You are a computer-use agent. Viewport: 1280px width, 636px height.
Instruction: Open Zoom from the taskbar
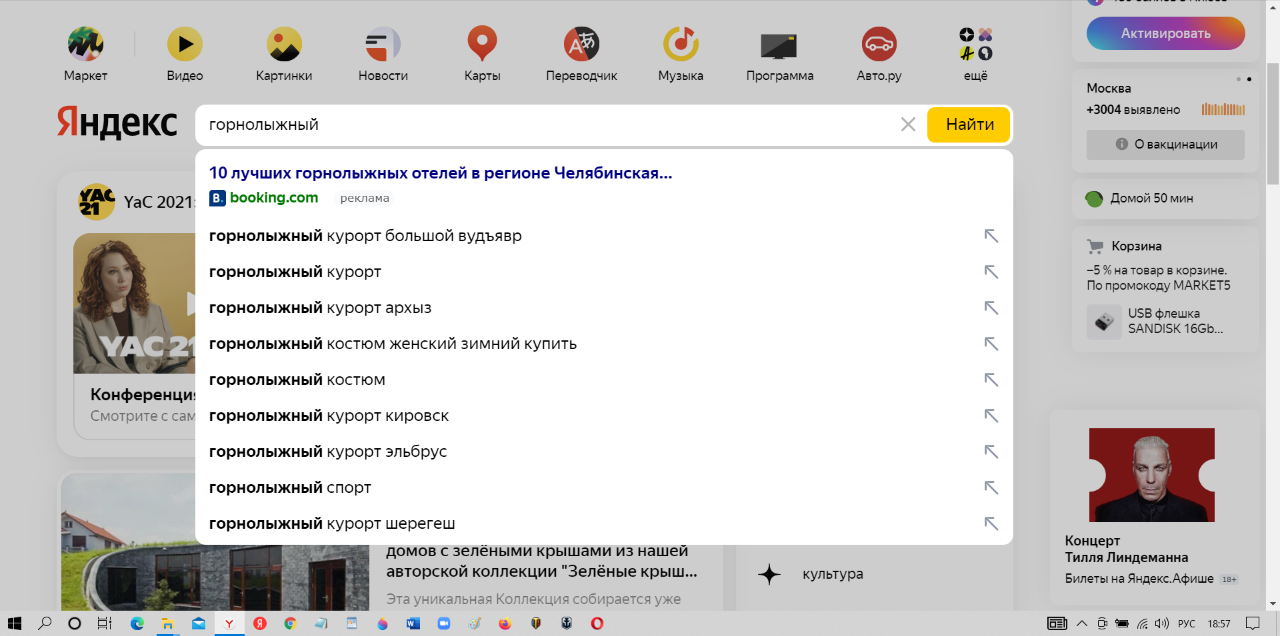[443, 623]
